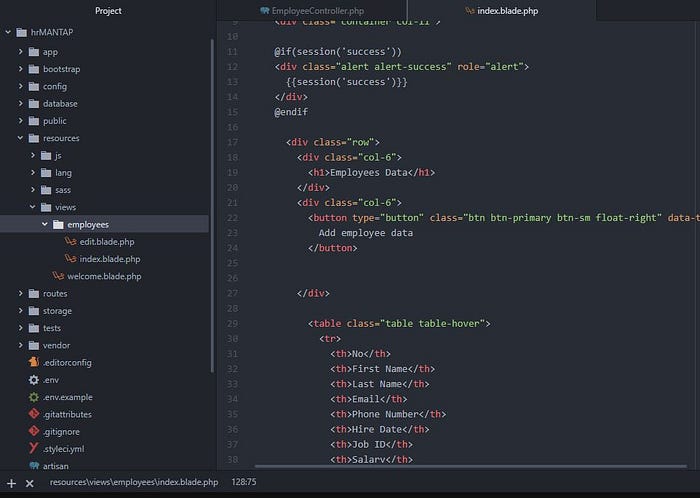700x498 pixels.
Task: Collapse the hrMANTAP root project
Action: (8, 32)
